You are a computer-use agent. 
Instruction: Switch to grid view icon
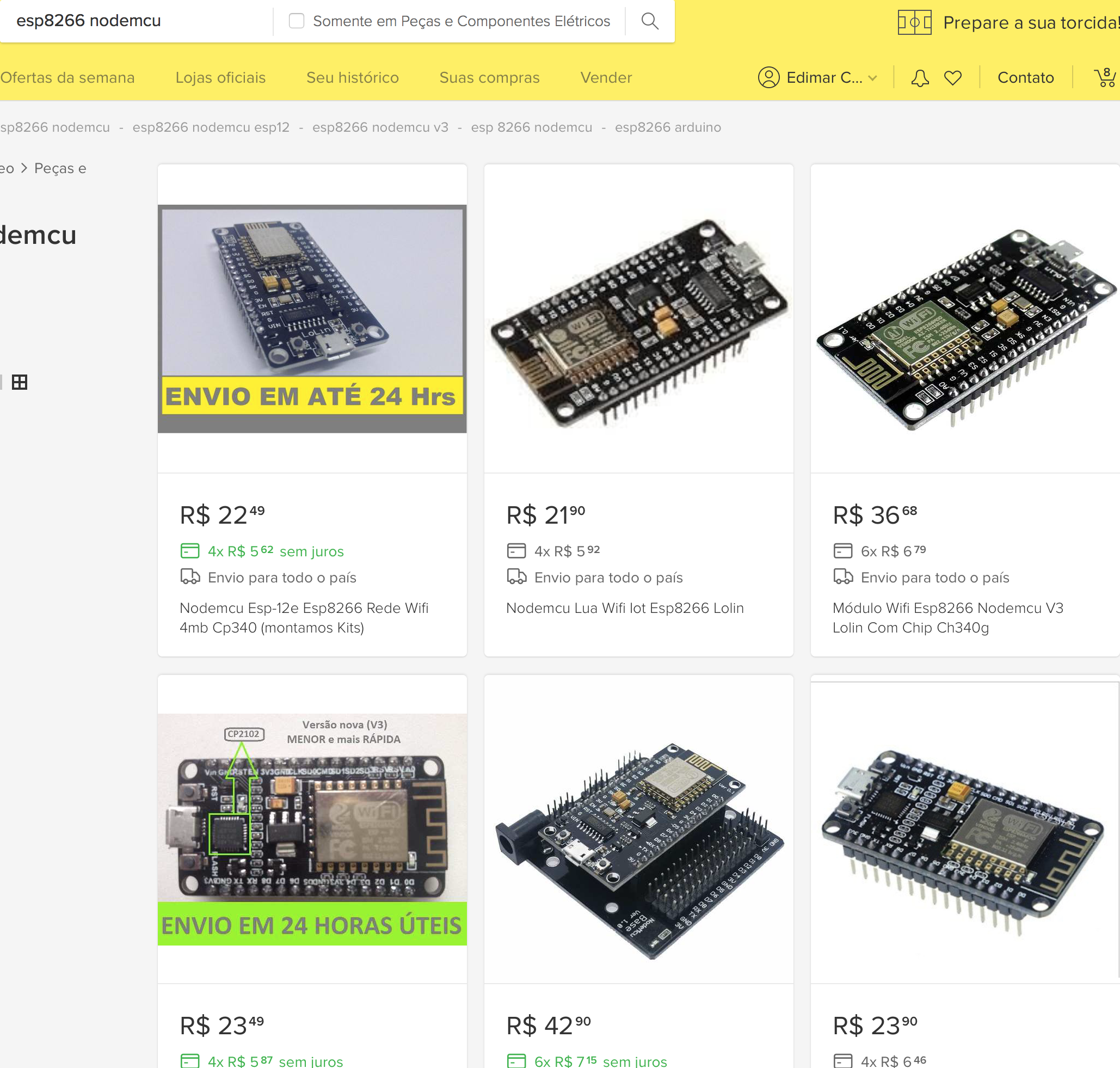pyautogui.click(x=20, y=383)
